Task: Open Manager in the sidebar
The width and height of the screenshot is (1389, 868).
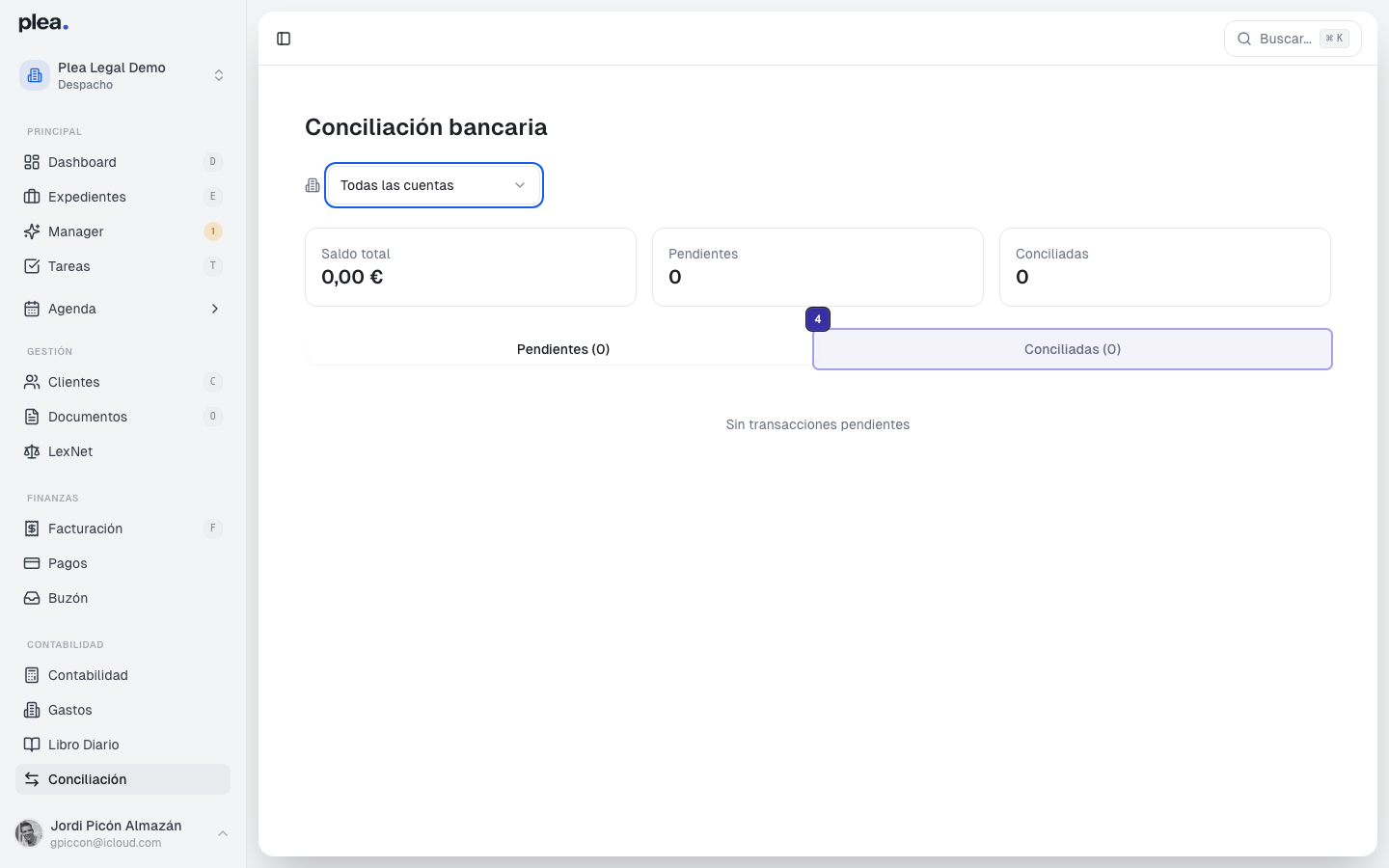Action: click(x=123, y=231)
